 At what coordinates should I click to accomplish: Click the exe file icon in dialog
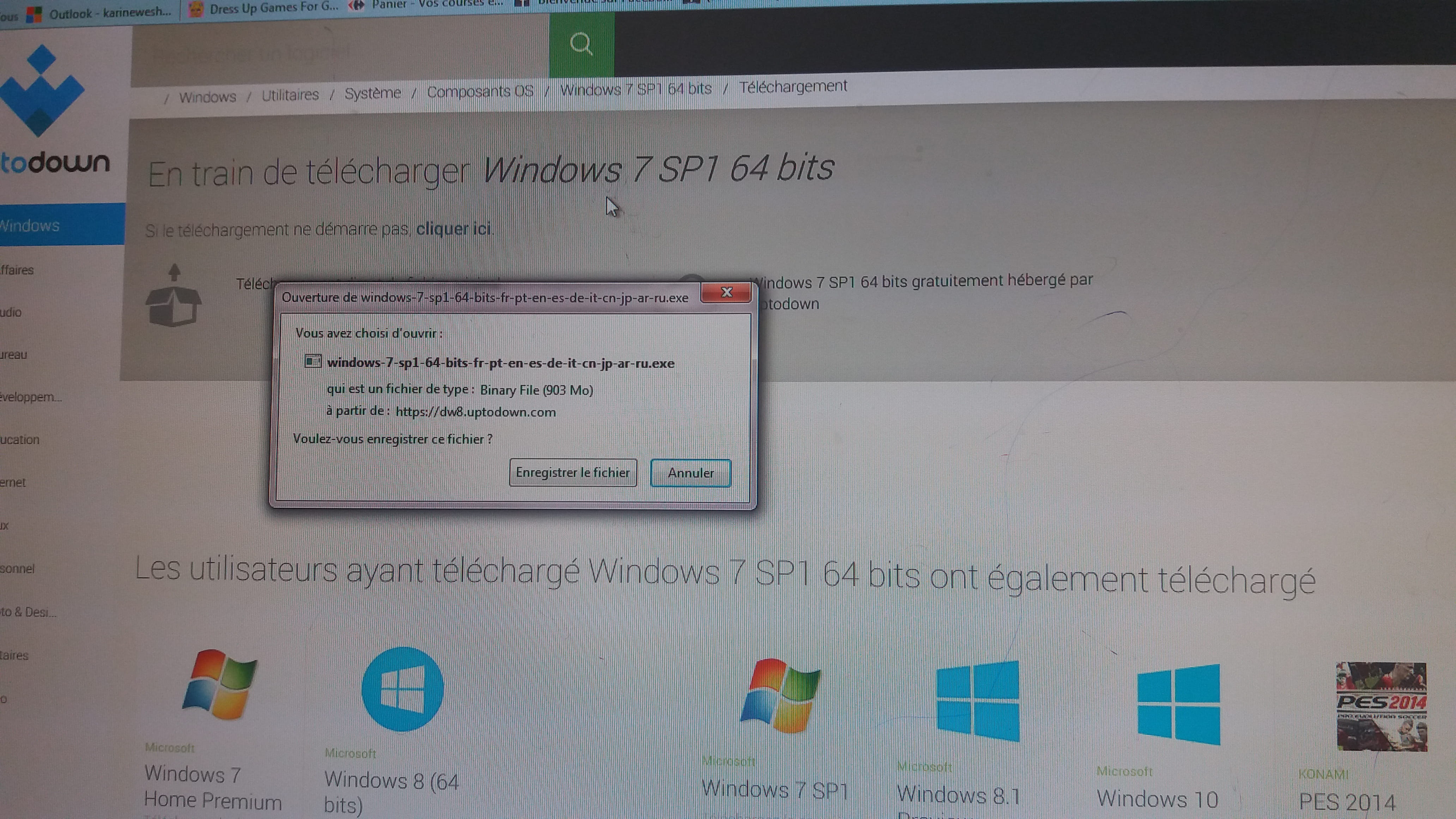[x=313, y=361]
